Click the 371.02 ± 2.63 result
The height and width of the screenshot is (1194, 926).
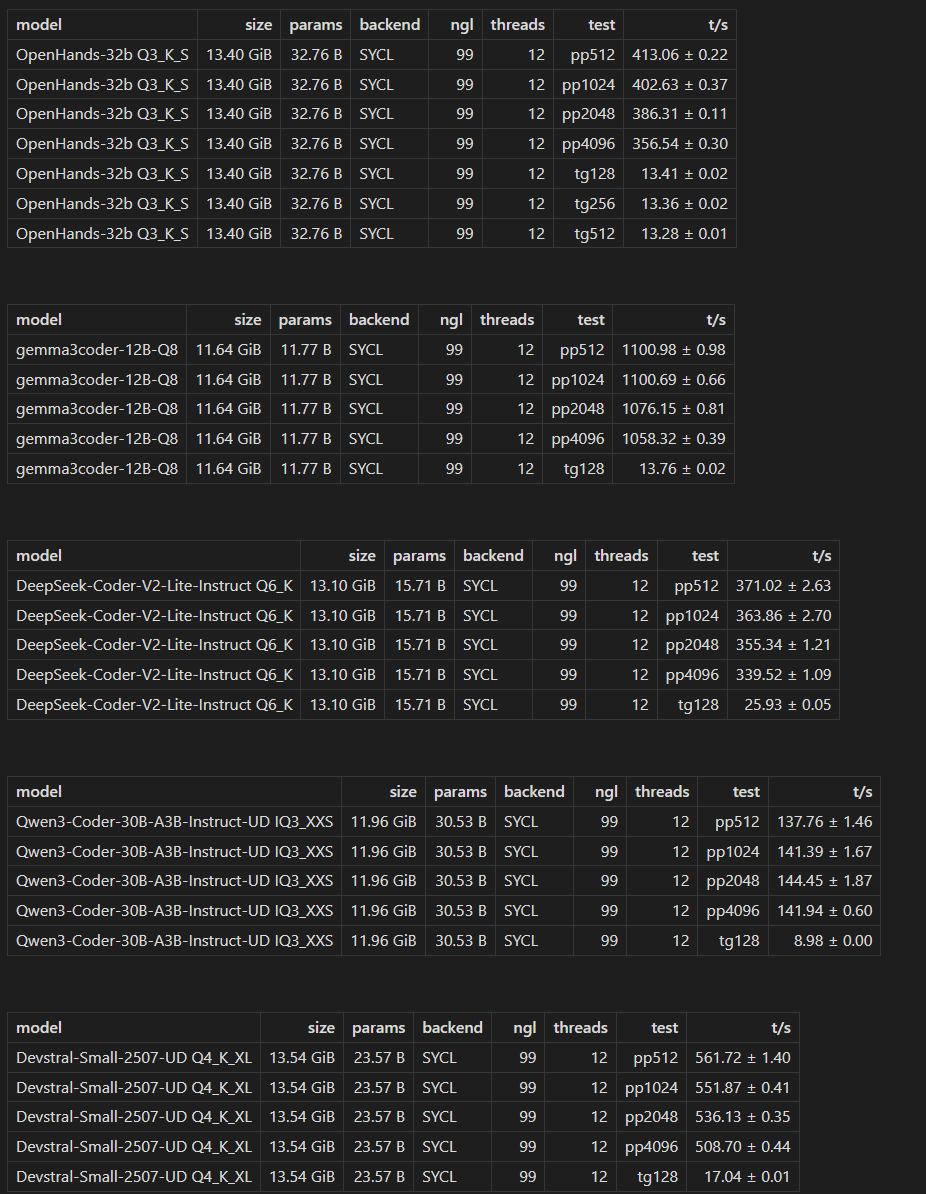783,586
